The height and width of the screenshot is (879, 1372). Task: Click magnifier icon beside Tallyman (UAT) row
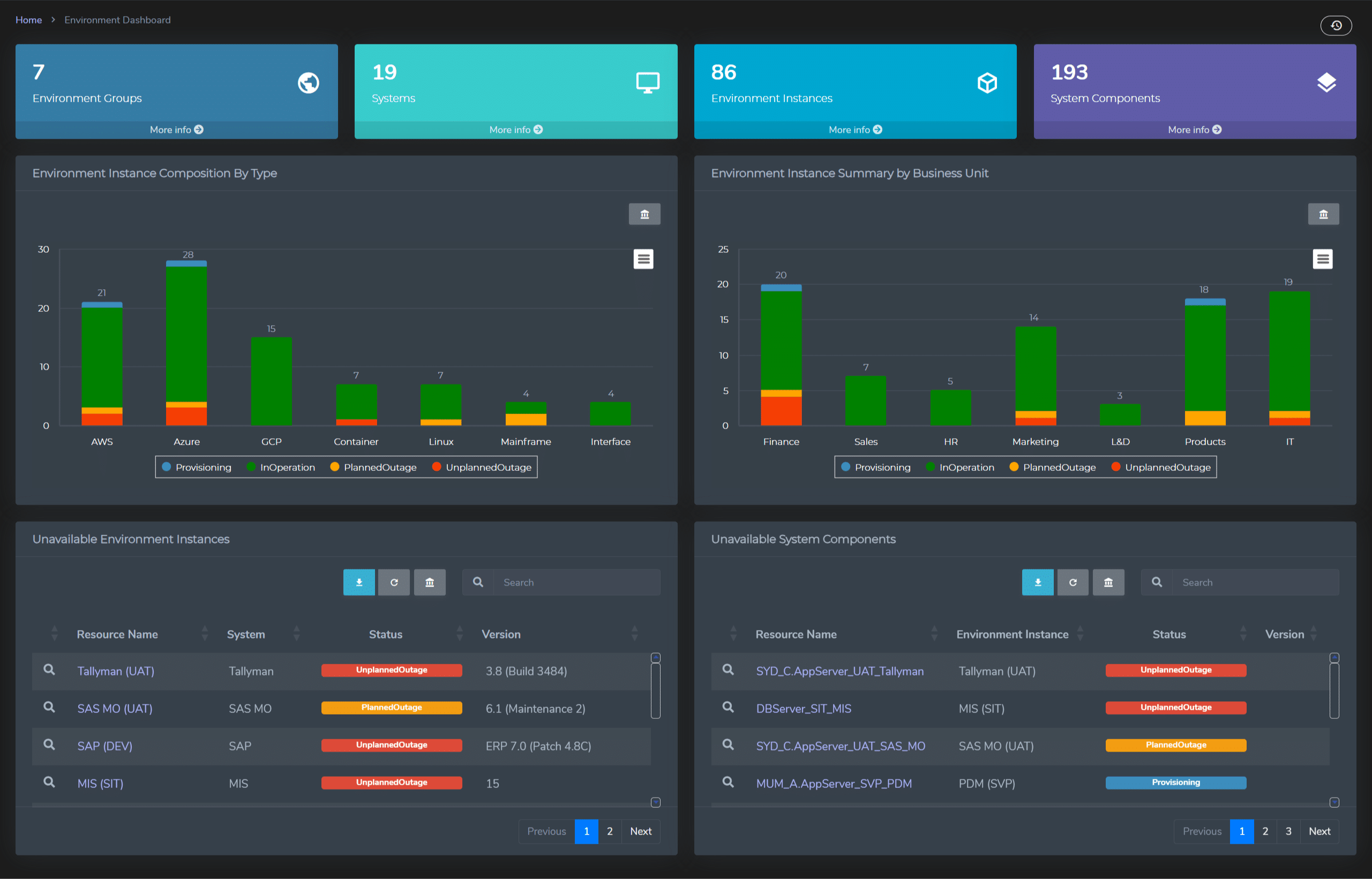pos(50,670)
